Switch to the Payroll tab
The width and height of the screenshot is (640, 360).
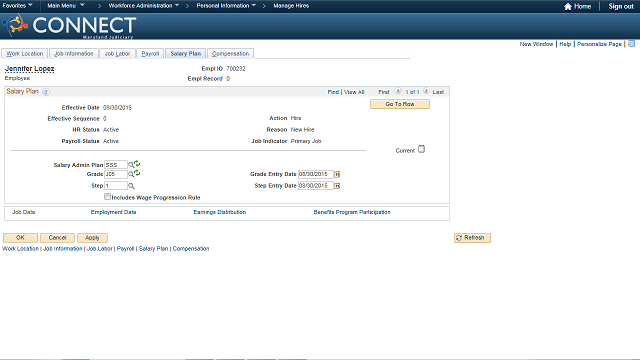click(150, 53)
